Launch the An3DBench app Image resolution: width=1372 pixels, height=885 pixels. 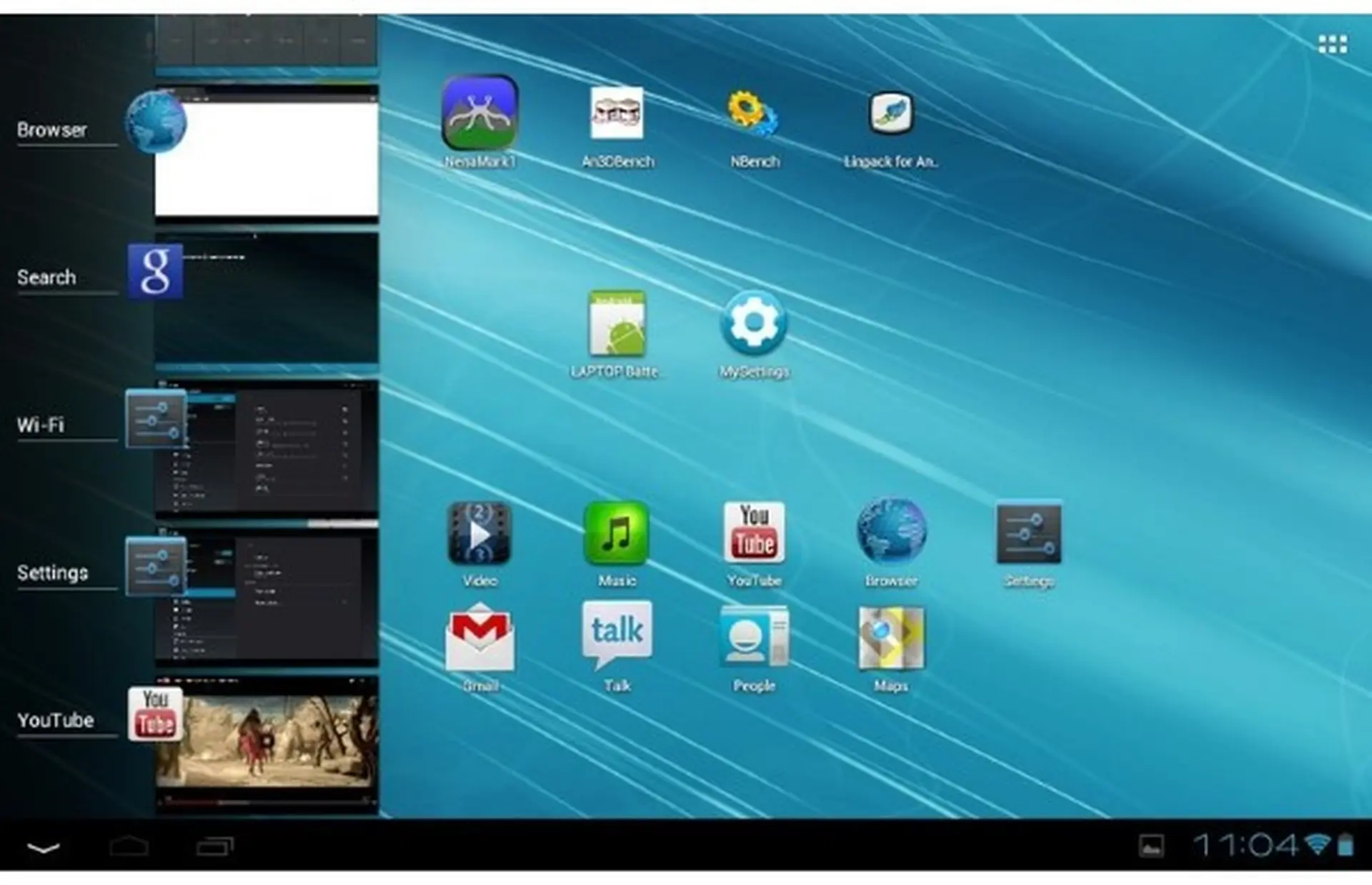tap(617, 113)
